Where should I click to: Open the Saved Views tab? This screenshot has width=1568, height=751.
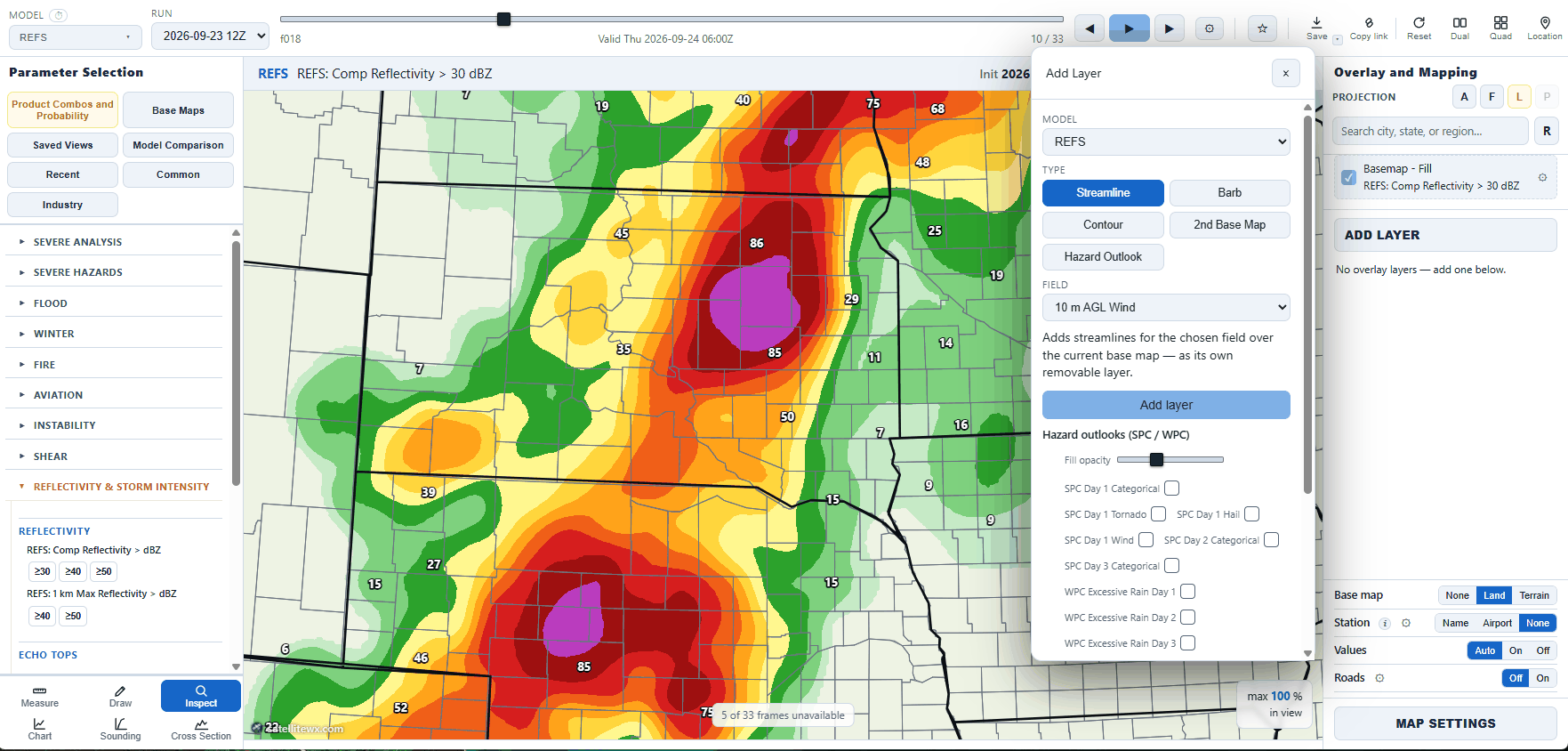(x=62, y=145)
